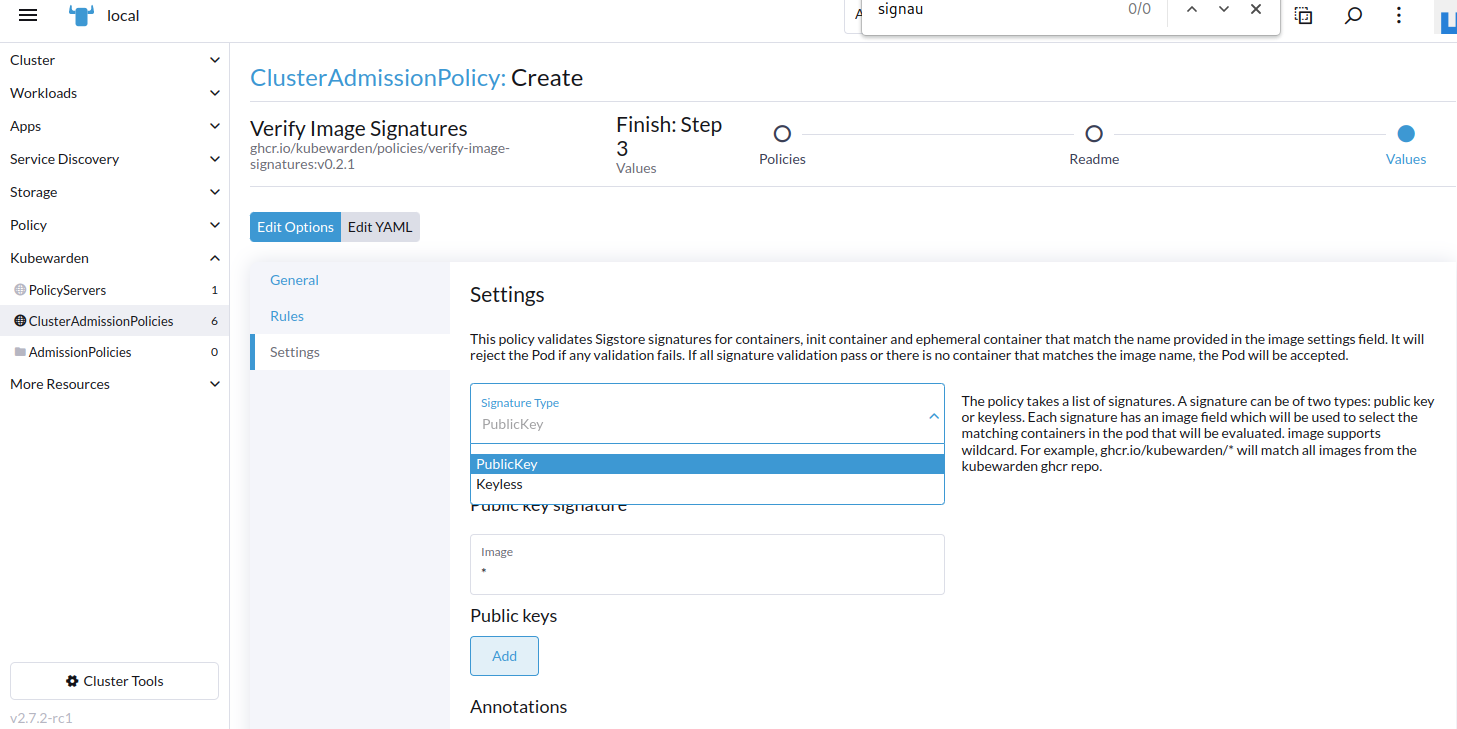Click the Cluster Tools button
This screenshot has width=1457, height=729.
point(113,680)
